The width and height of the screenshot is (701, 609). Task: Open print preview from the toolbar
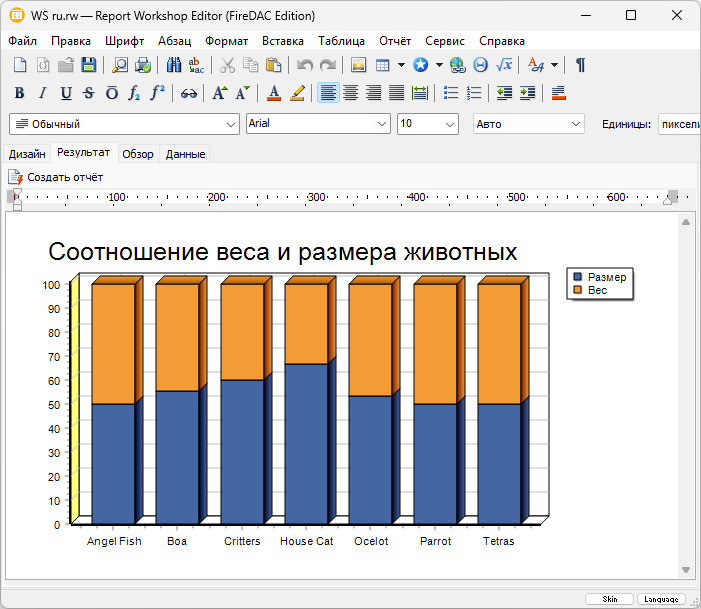tap(120, 65)
